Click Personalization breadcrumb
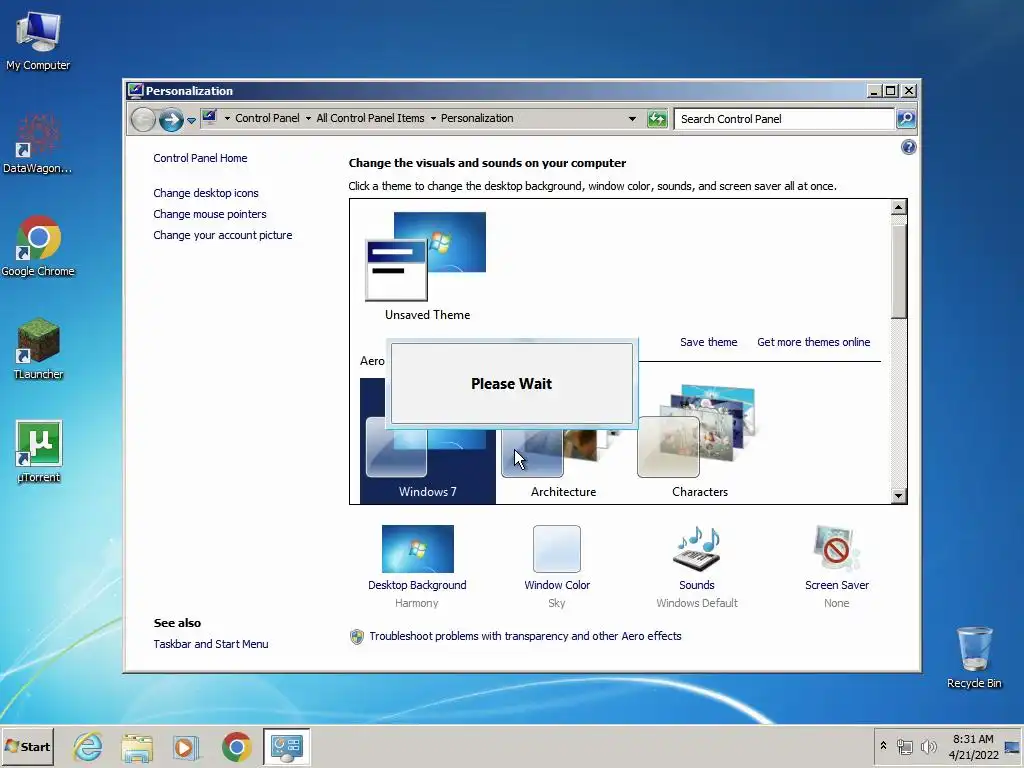Viewport: 1024px width, 768px height. click(x=477, y=118)
